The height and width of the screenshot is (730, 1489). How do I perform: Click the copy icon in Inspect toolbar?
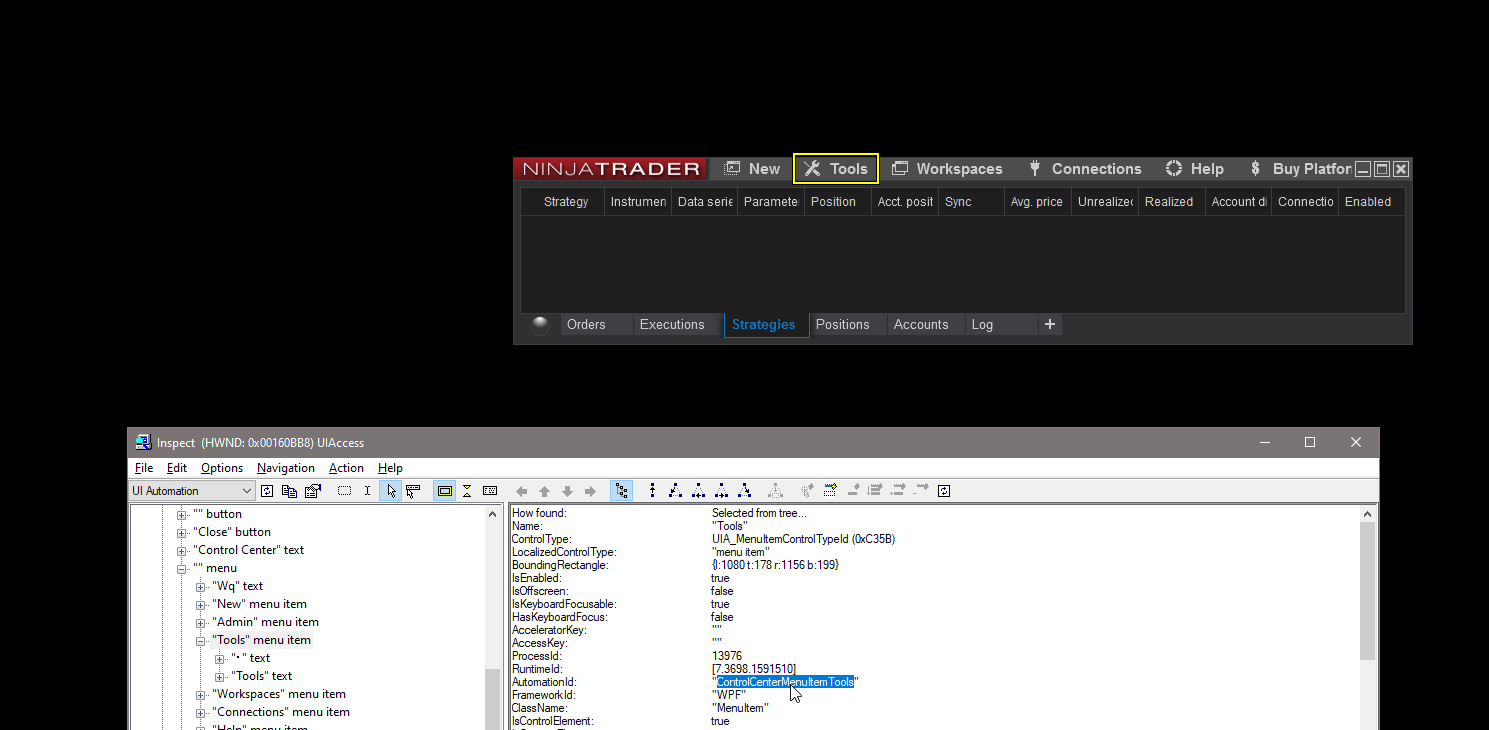pyautogui.click(x=290, y=491)
